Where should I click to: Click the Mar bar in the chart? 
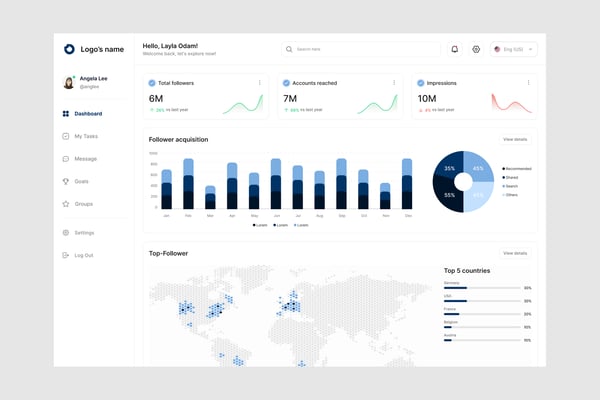210,197
